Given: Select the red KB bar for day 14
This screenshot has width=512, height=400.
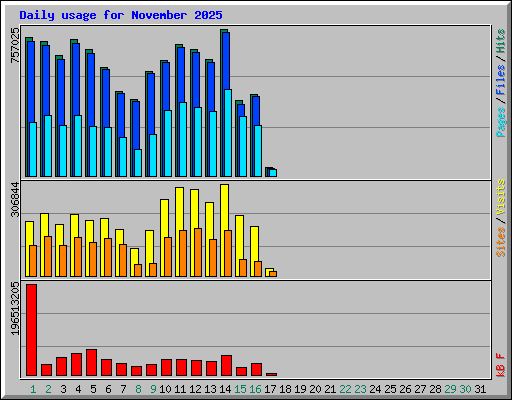Looking at the screenshot, I should tap(227, 366).
